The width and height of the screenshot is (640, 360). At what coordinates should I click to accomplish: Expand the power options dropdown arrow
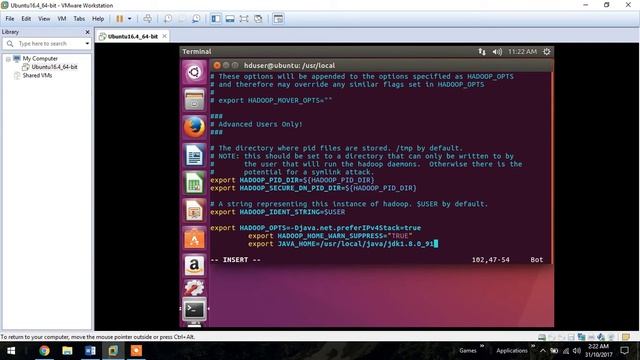pos(129,19)
